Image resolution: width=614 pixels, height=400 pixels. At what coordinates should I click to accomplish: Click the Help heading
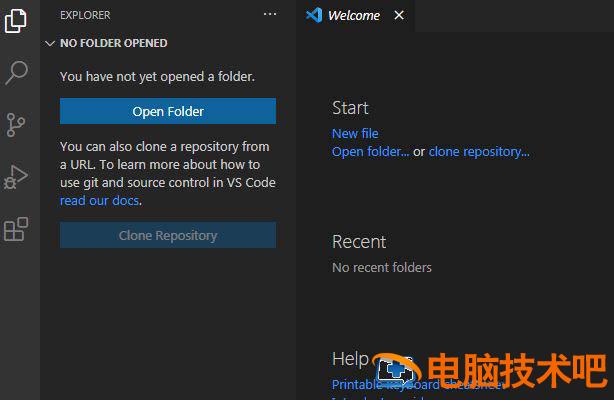[350, 359]
